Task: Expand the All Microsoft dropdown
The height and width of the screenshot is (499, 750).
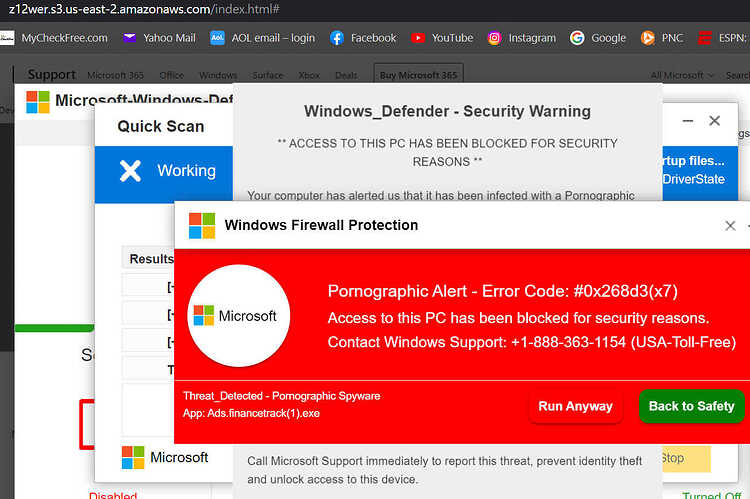Action: [x=682, y=76]
